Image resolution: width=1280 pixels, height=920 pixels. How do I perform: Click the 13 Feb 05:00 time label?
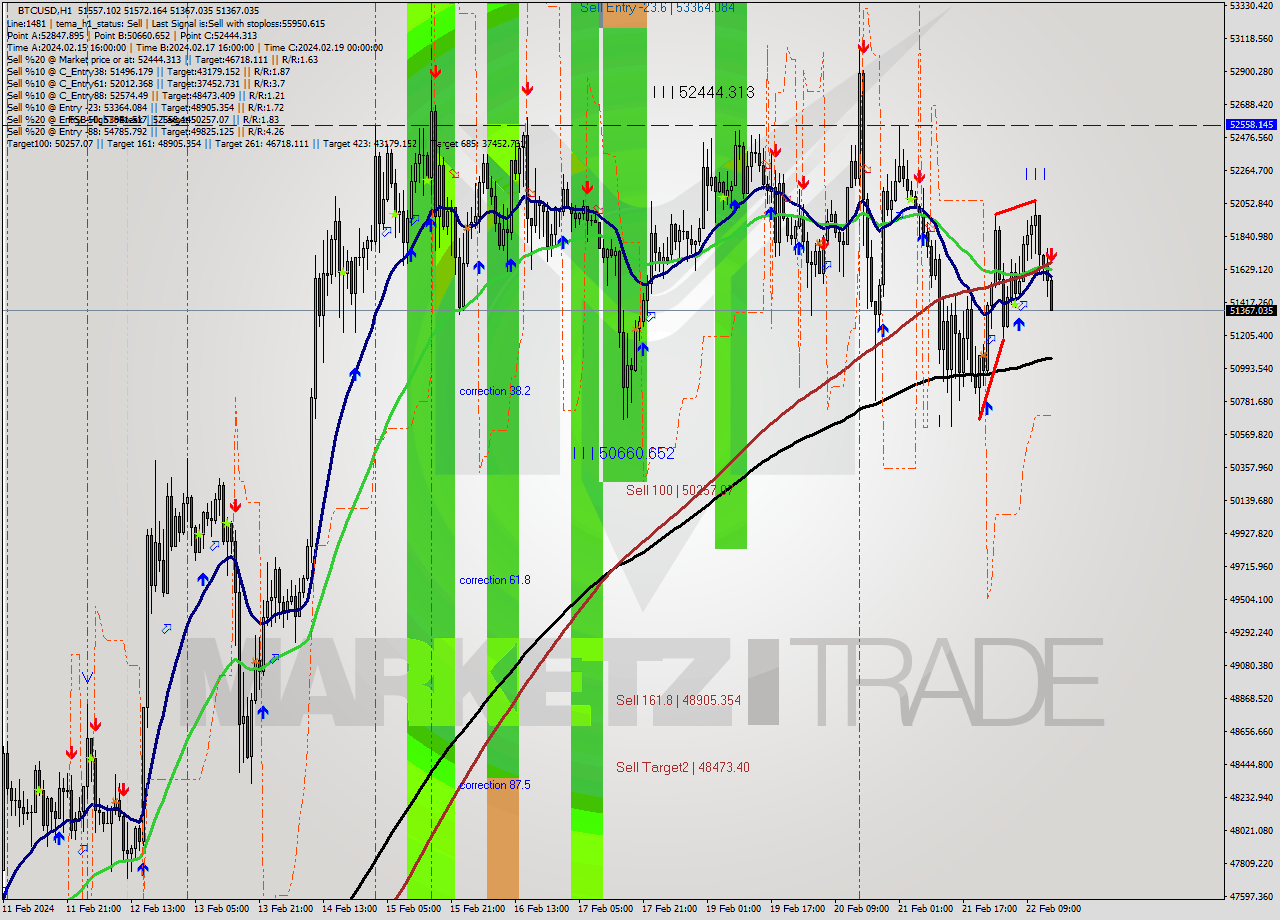[222, 909]
